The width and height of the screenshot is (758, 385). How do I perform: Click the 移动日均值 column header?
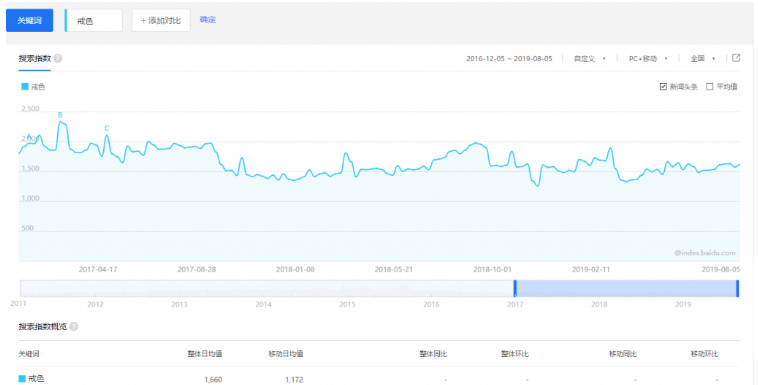coord(286,354)
